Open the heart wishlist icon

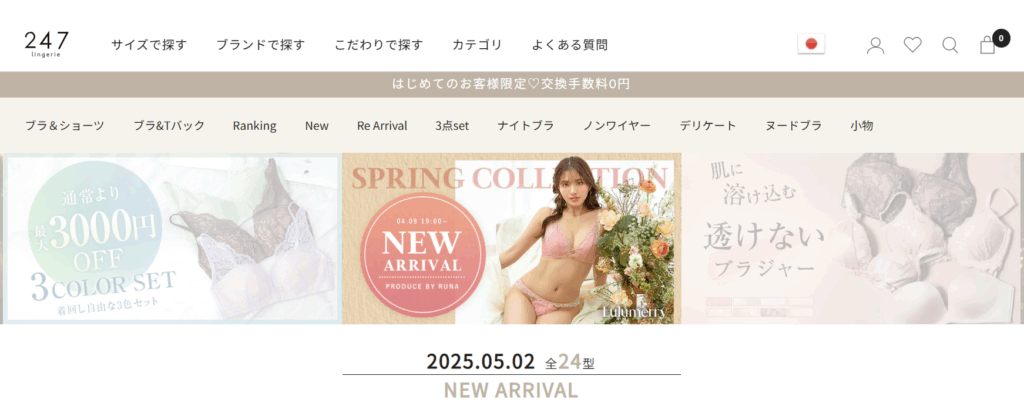point(912,44)
